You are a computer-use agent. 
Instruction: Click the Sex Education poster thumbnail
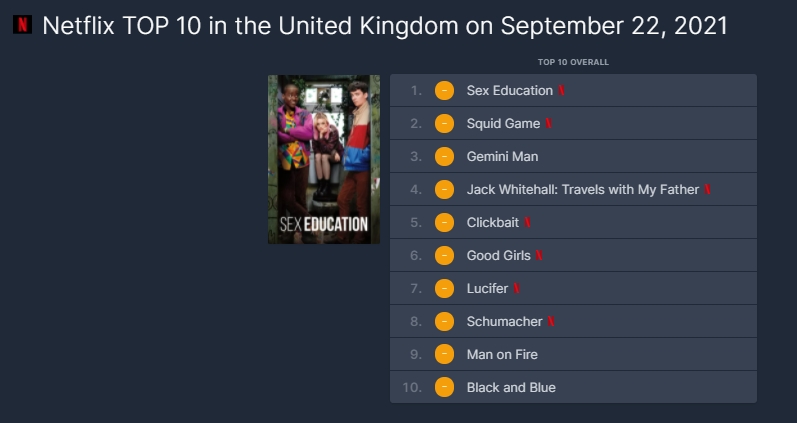point(324,159)
